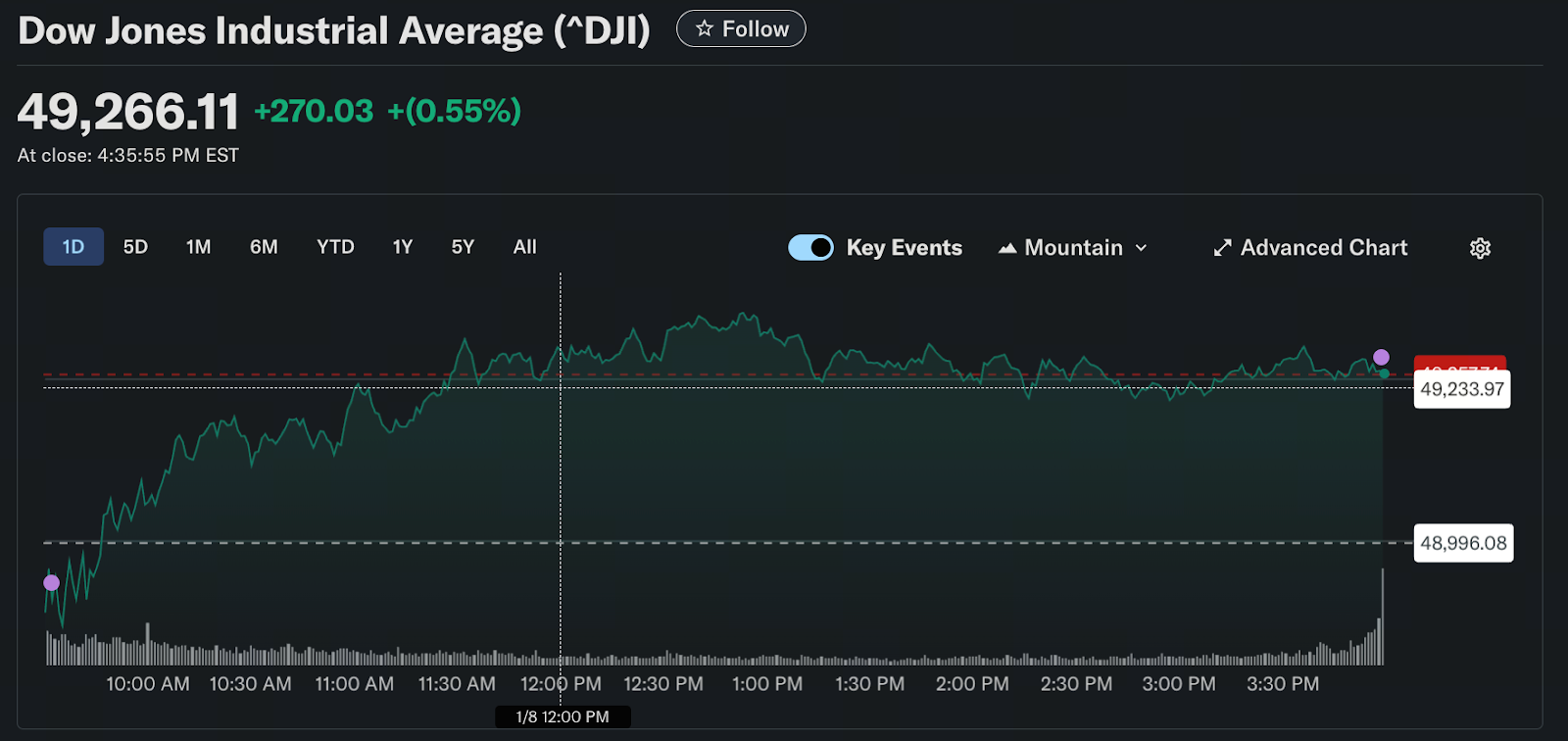1568x741 pixels.
Task: Click the +270.03 change value
Action: pos(314,111)
